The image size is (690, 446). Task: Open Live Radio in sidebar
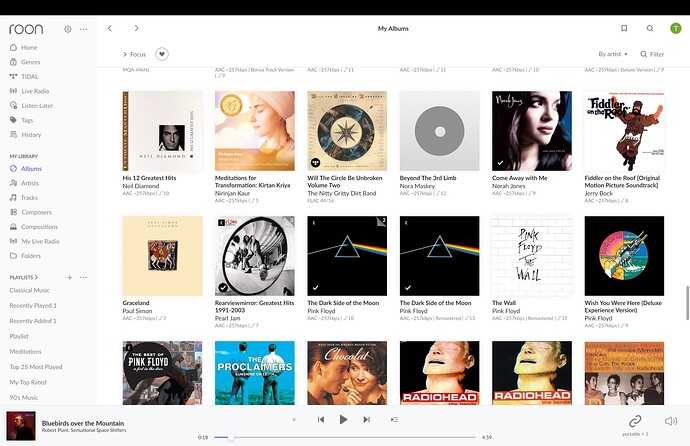[29, 91]
